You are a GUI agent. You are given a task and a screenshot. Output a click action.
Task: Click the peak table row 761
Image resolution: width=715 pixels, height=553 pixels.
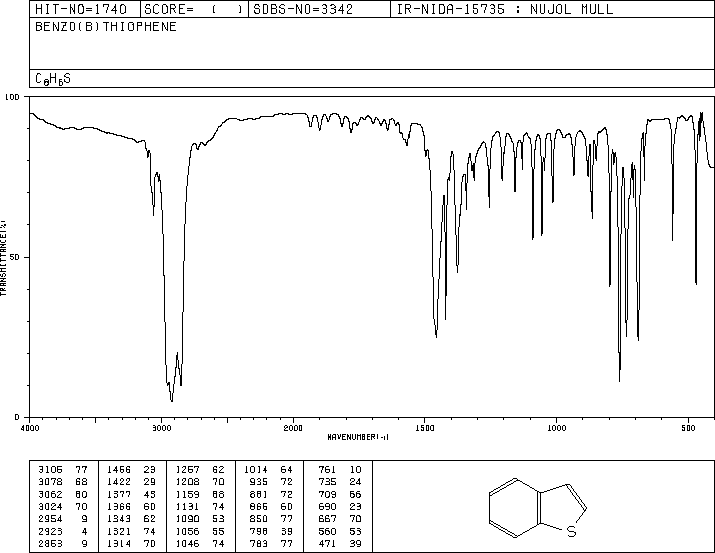coord(340,470)
